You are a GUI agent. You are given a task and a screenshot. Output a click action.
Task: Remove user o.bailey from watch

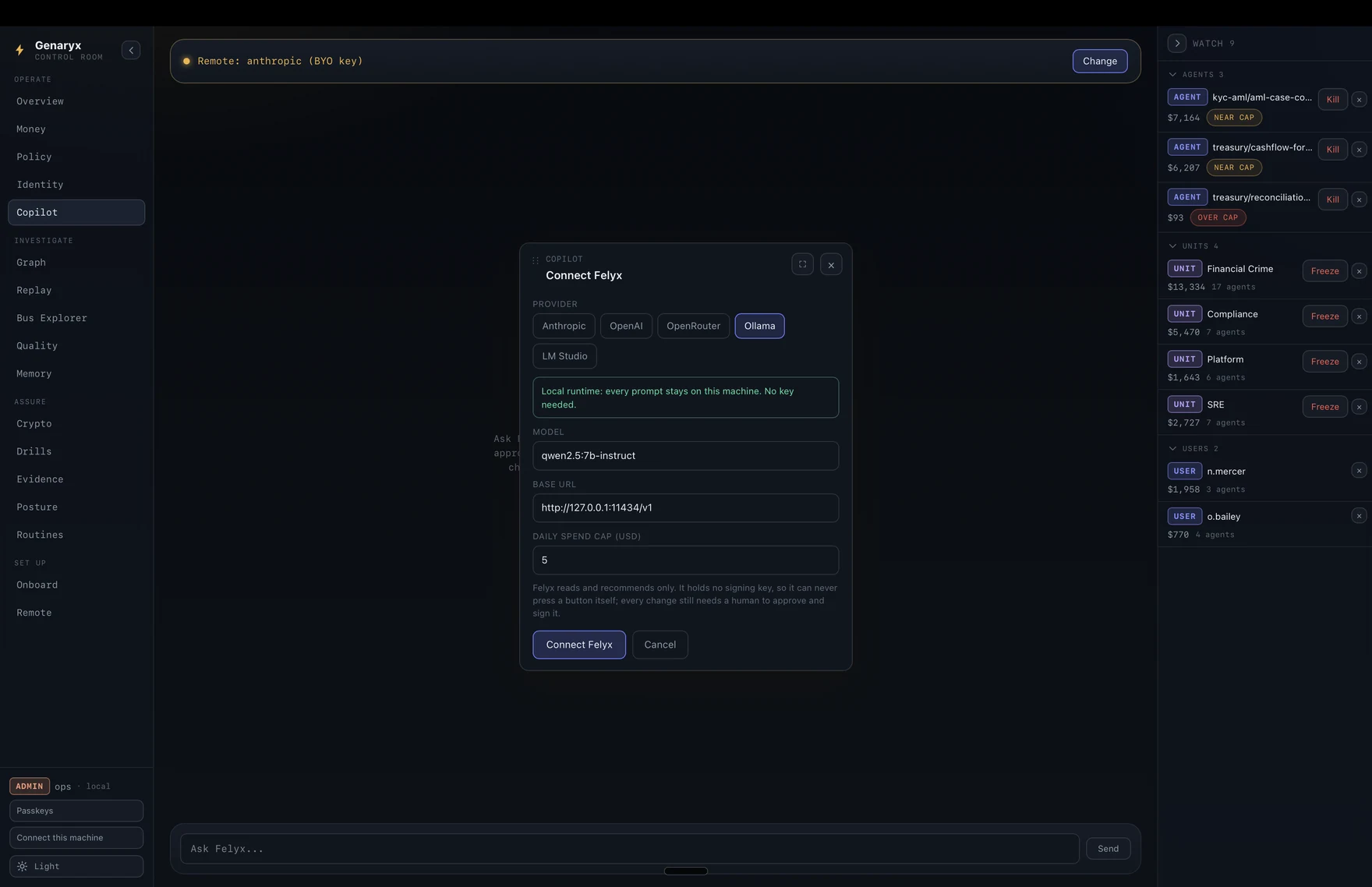pyautogui.click(x=1359, y=516)
